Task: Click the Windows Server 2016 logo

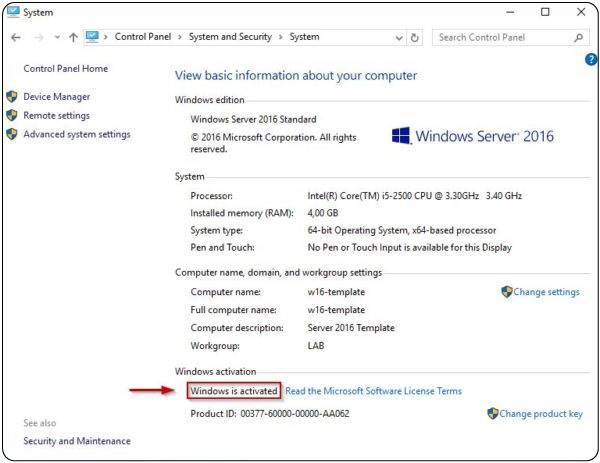Action: (473, 136)
